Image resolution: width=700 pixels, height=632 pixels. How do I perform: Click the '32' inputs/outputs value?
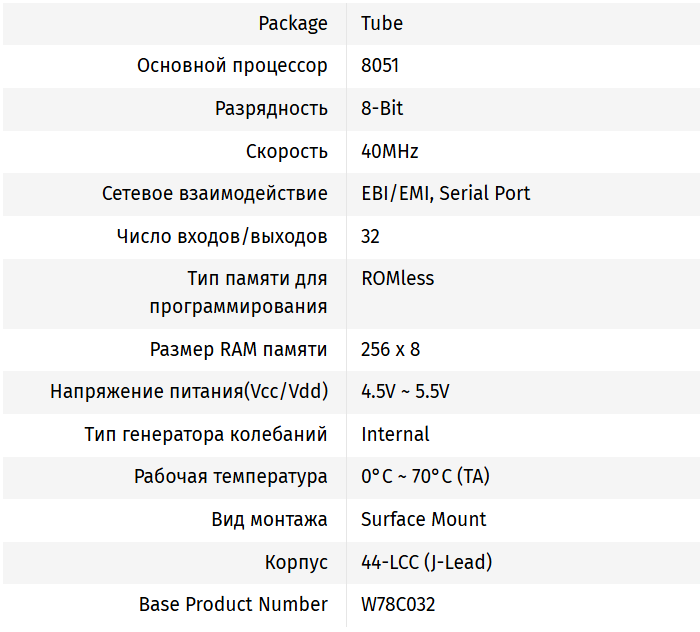pos(370,237)
